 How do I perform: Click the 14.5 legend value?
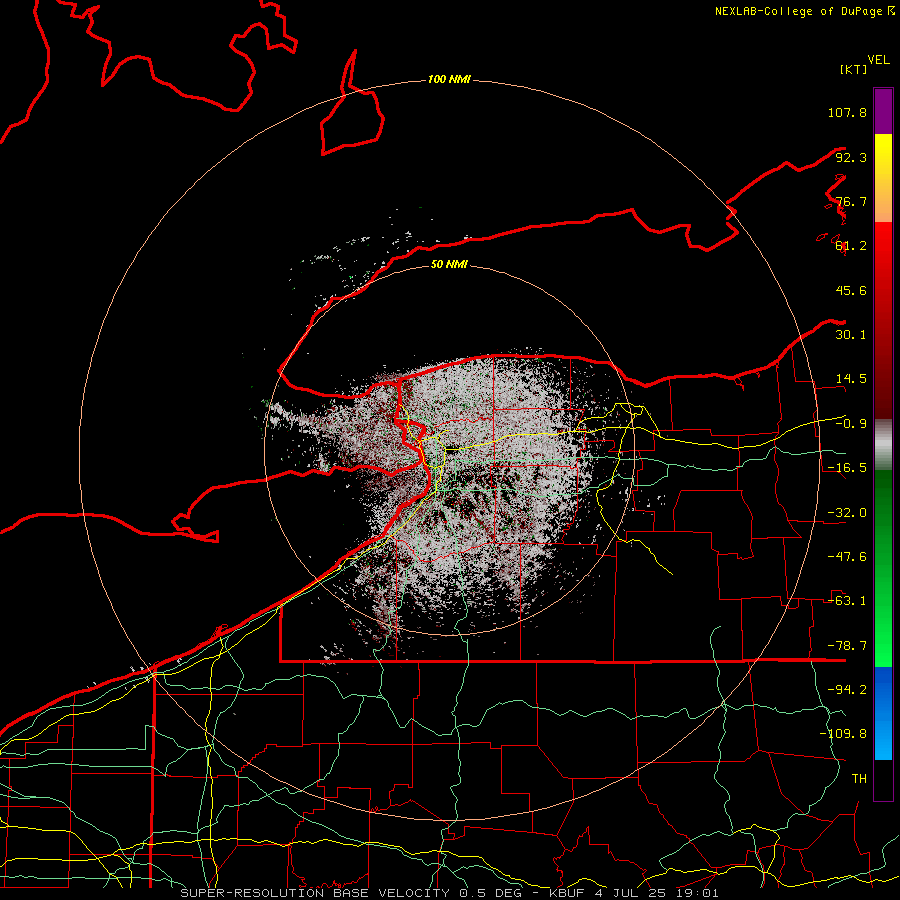pyautogui.click(x=851, y=379)
